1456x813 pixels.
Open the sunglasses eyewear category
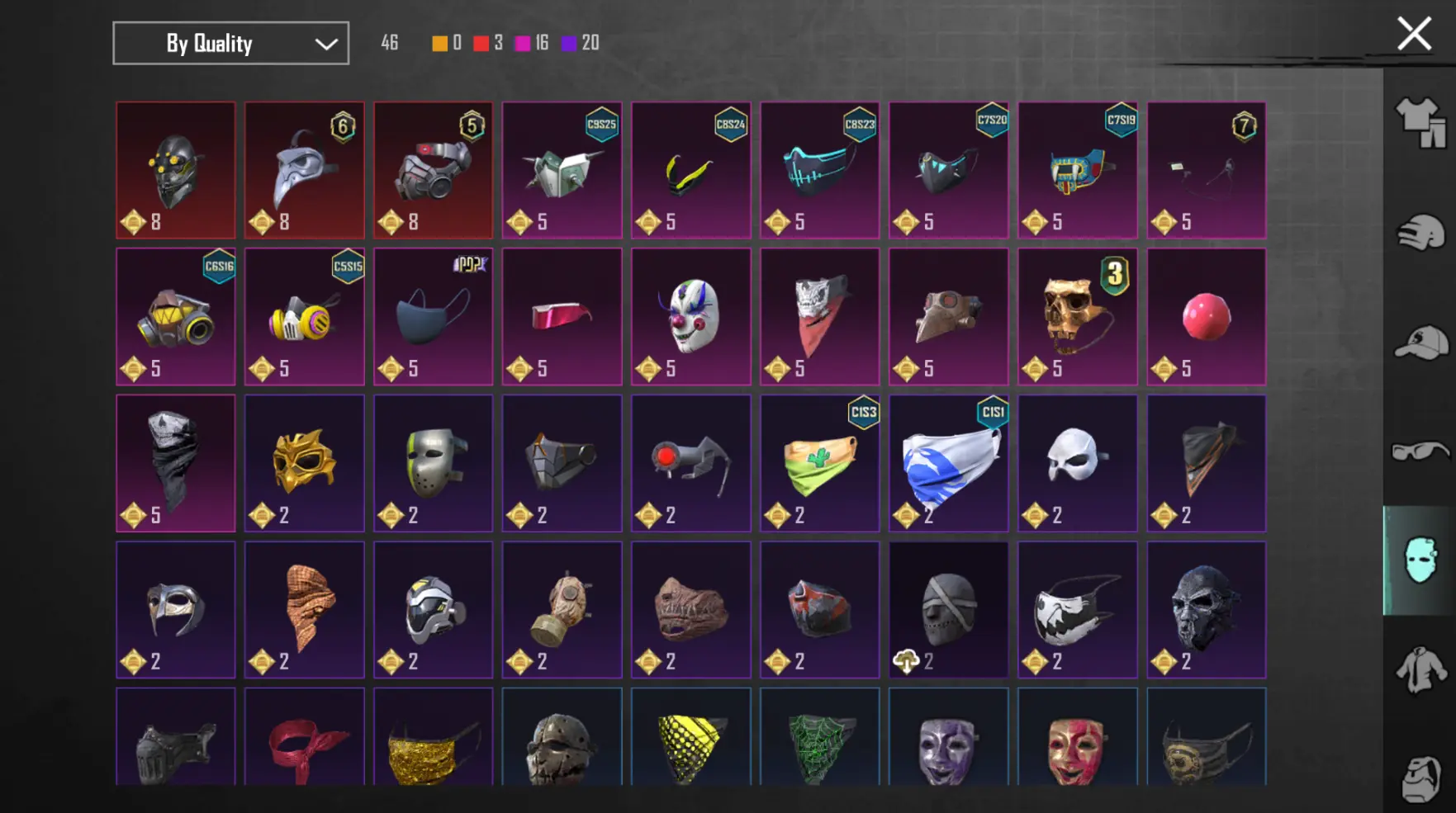[1420, 451]
